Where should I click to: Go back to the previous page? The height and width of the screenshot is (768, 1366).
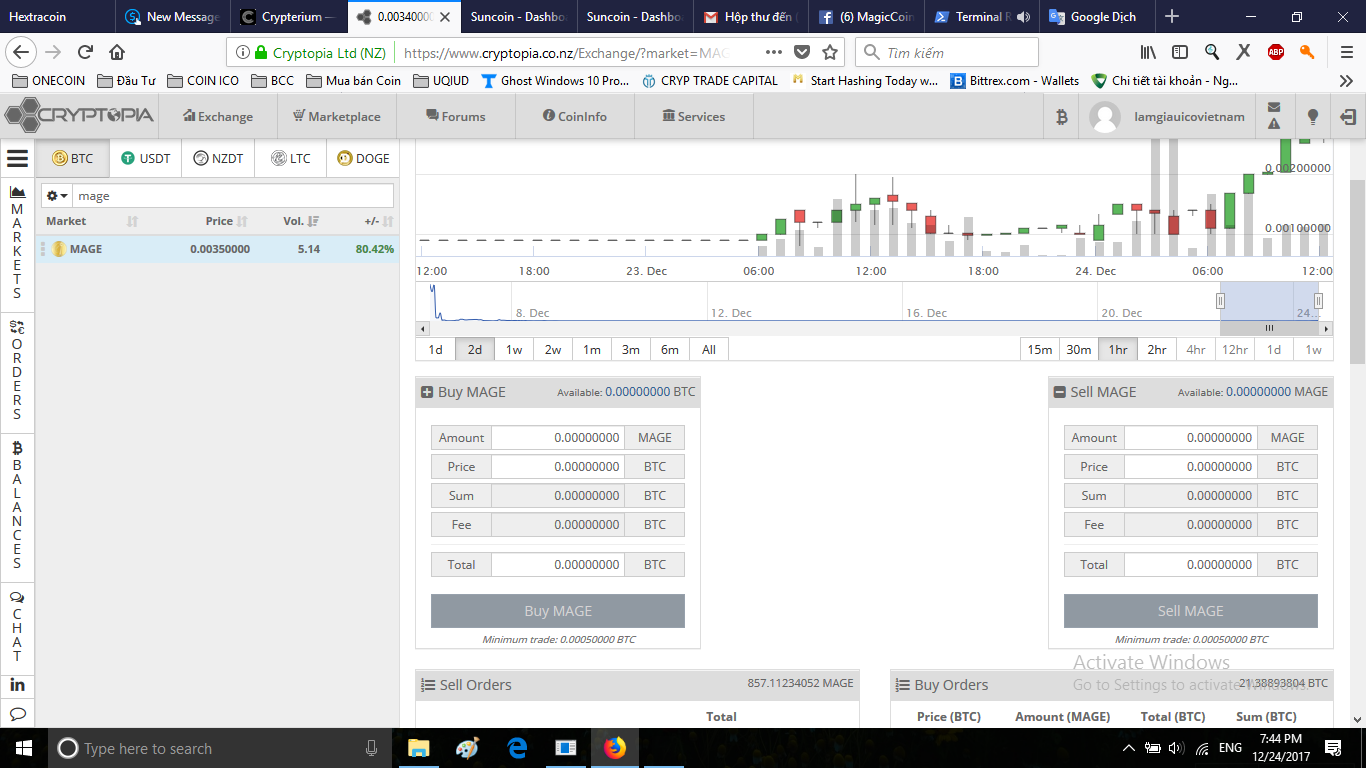click(22, 52)
